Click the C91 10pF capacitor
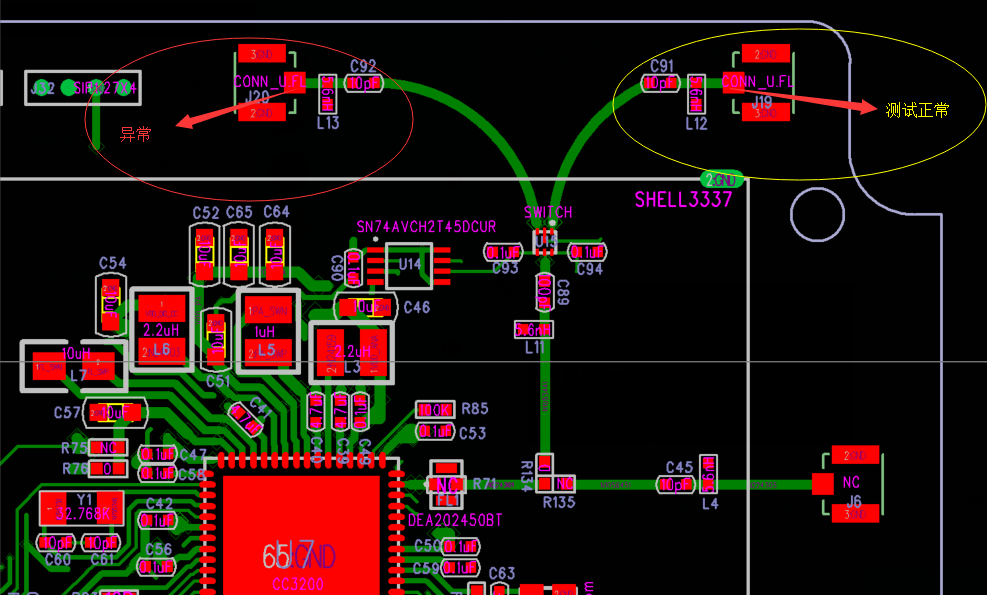Image resolution: width=987 pixels, height=595 pixels. (x=660, y=82)
